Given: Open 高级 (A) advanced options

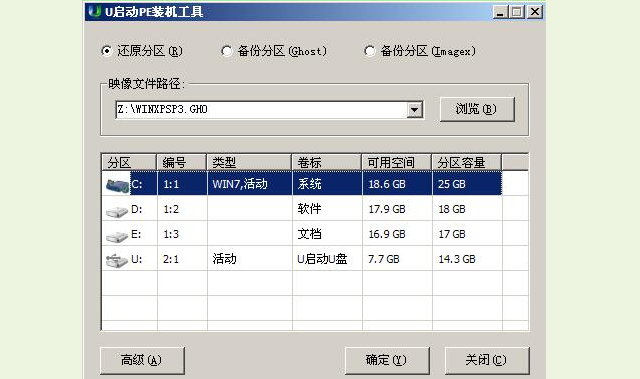Looking at the screenshot, I should coord(142,360).
